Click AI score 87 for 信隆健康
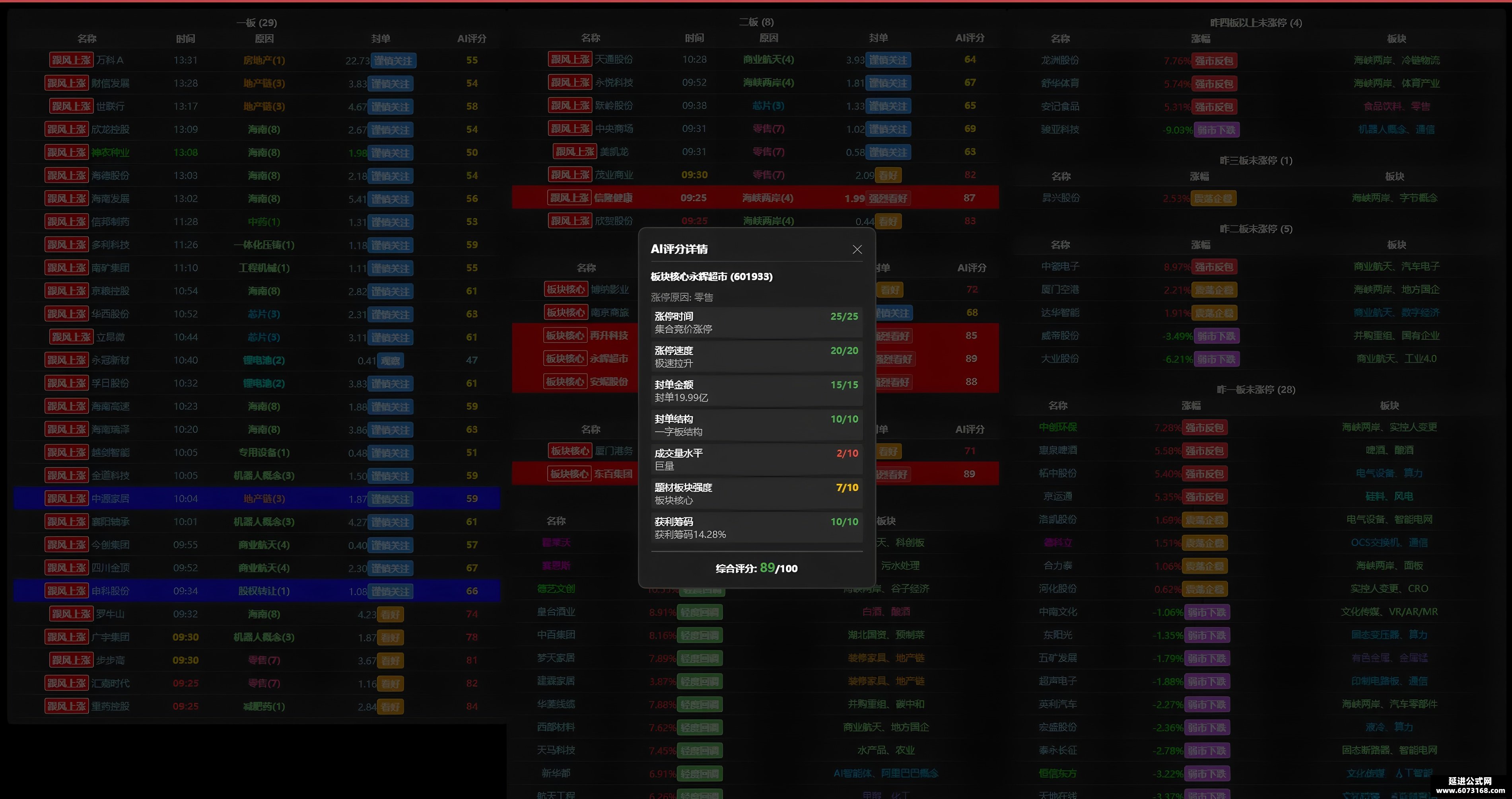This screenshot has height=799, width=1512. click(x=970, y=198)
